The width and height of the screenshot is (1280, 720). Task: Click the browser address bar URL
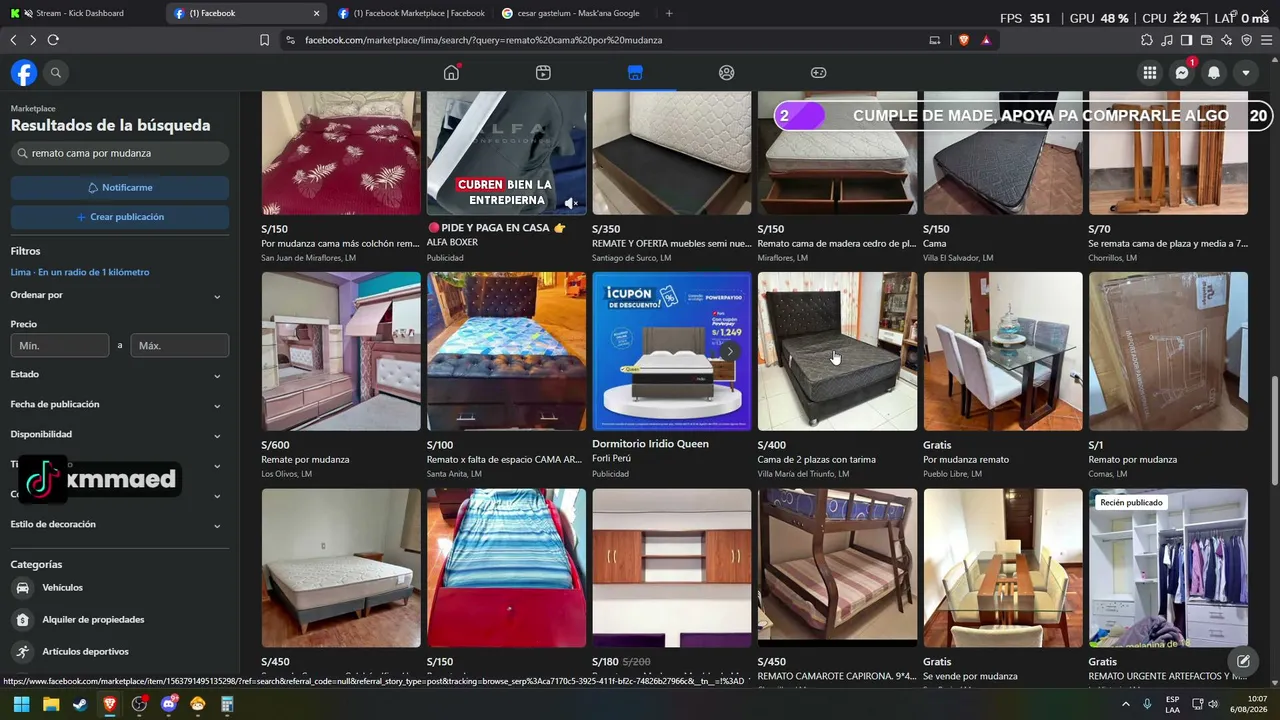coord(483,40)
